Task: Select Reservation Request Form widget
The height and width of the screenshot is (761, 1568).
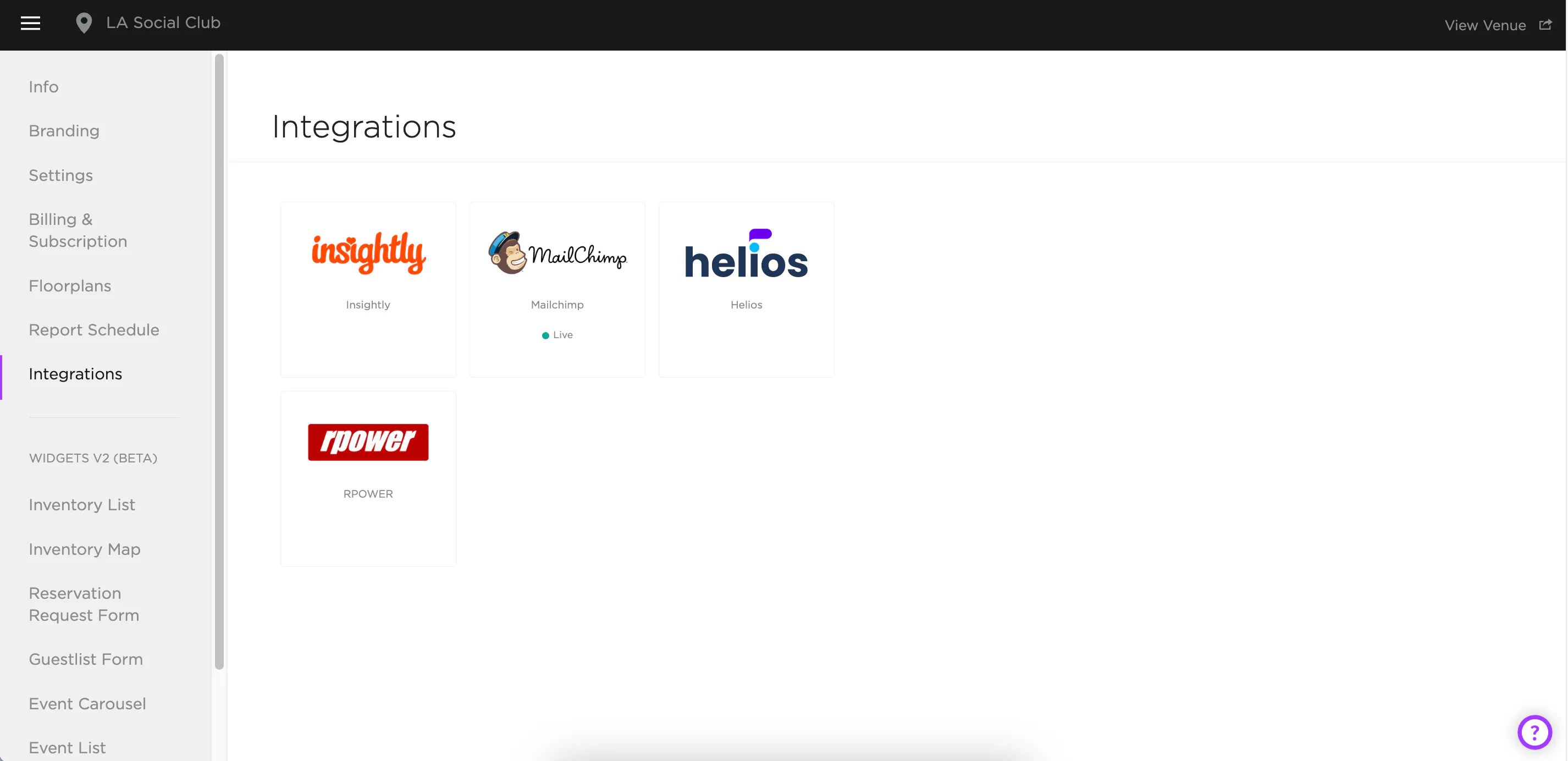Action: point(84,604)
